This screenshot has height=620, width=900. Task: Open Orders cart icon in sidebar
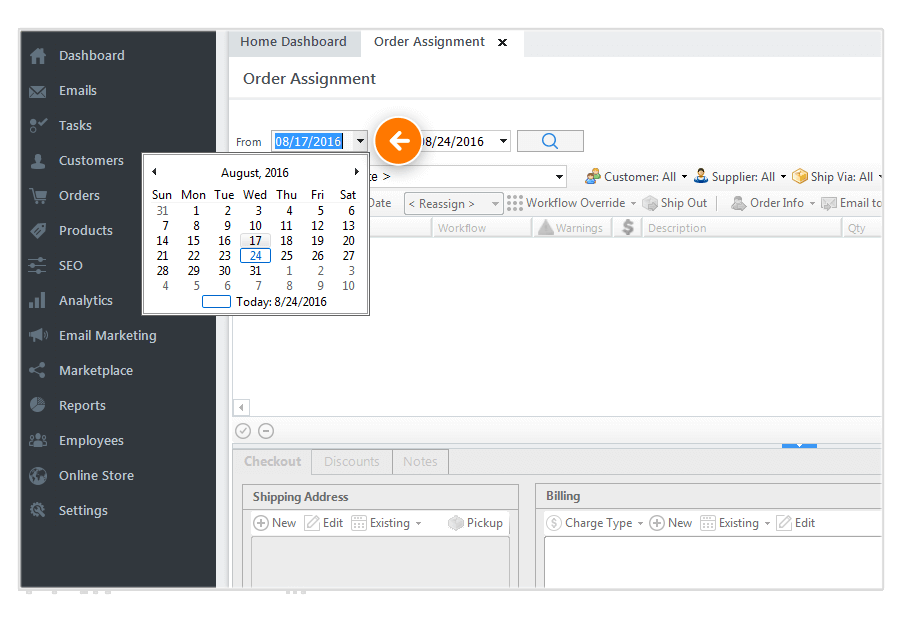(x=38, y=196)
